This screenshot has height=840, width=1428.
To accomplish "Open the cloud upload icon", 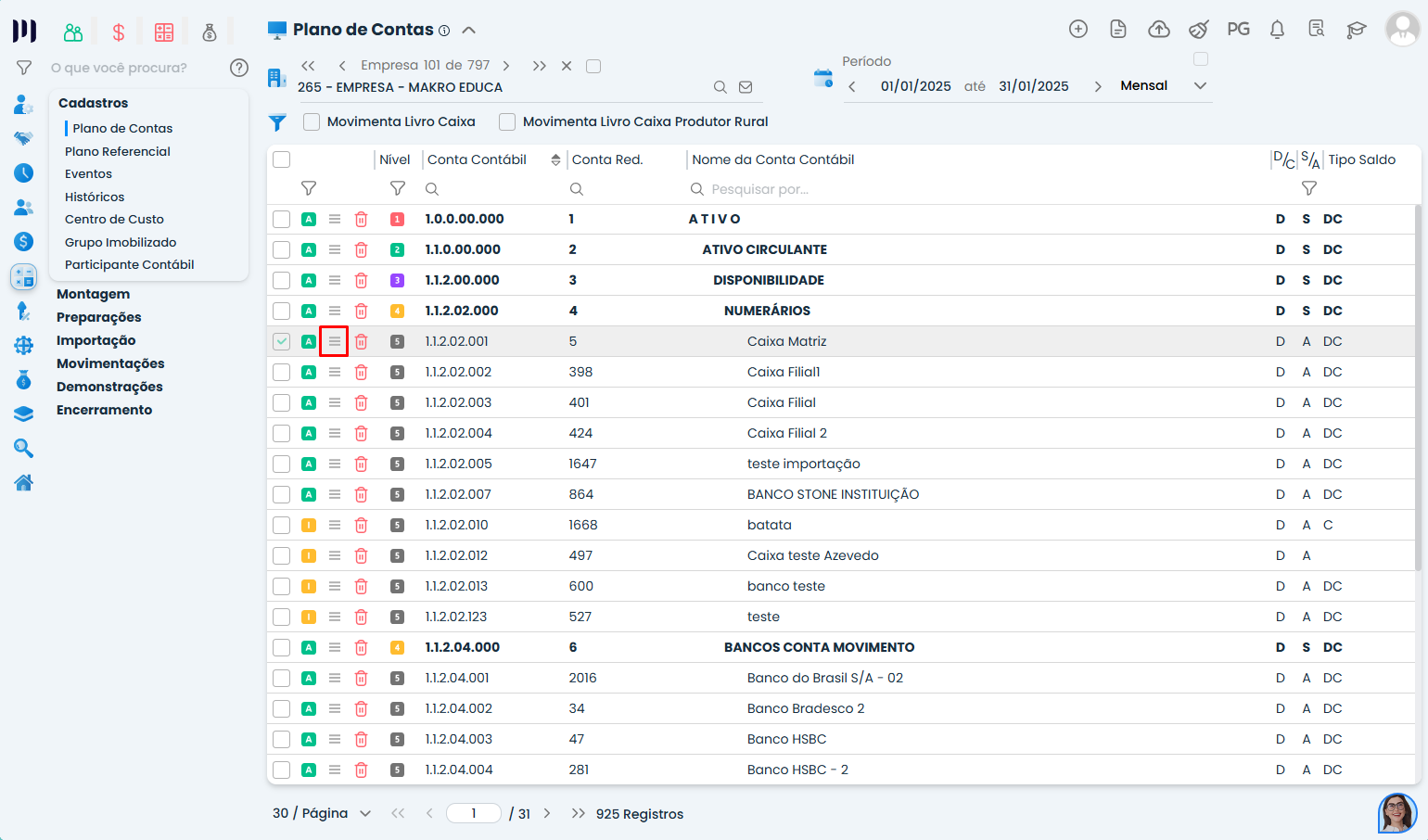I will pos(1158,30).
